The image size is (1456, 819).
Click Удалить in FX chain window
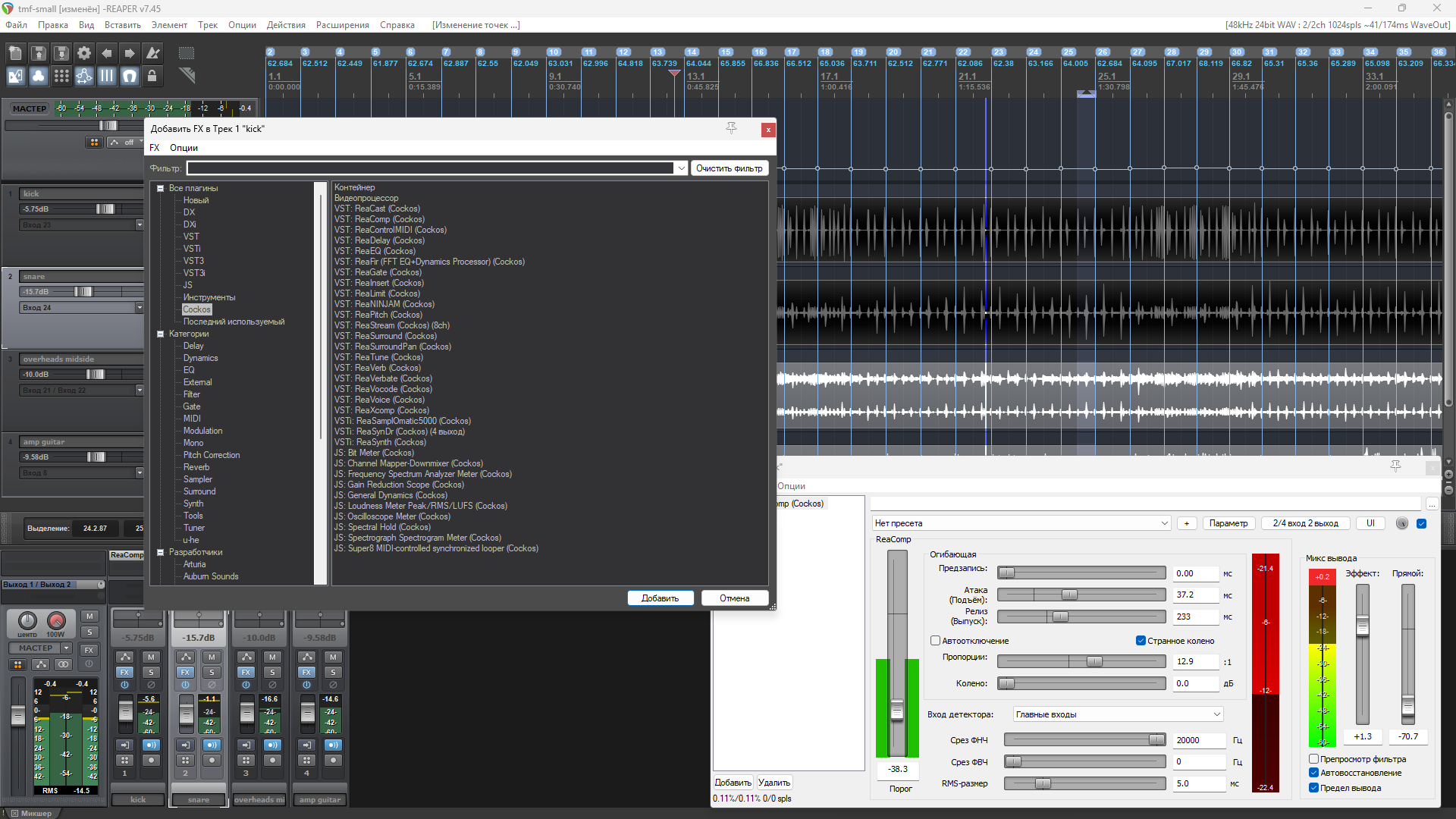coord(774,783)
